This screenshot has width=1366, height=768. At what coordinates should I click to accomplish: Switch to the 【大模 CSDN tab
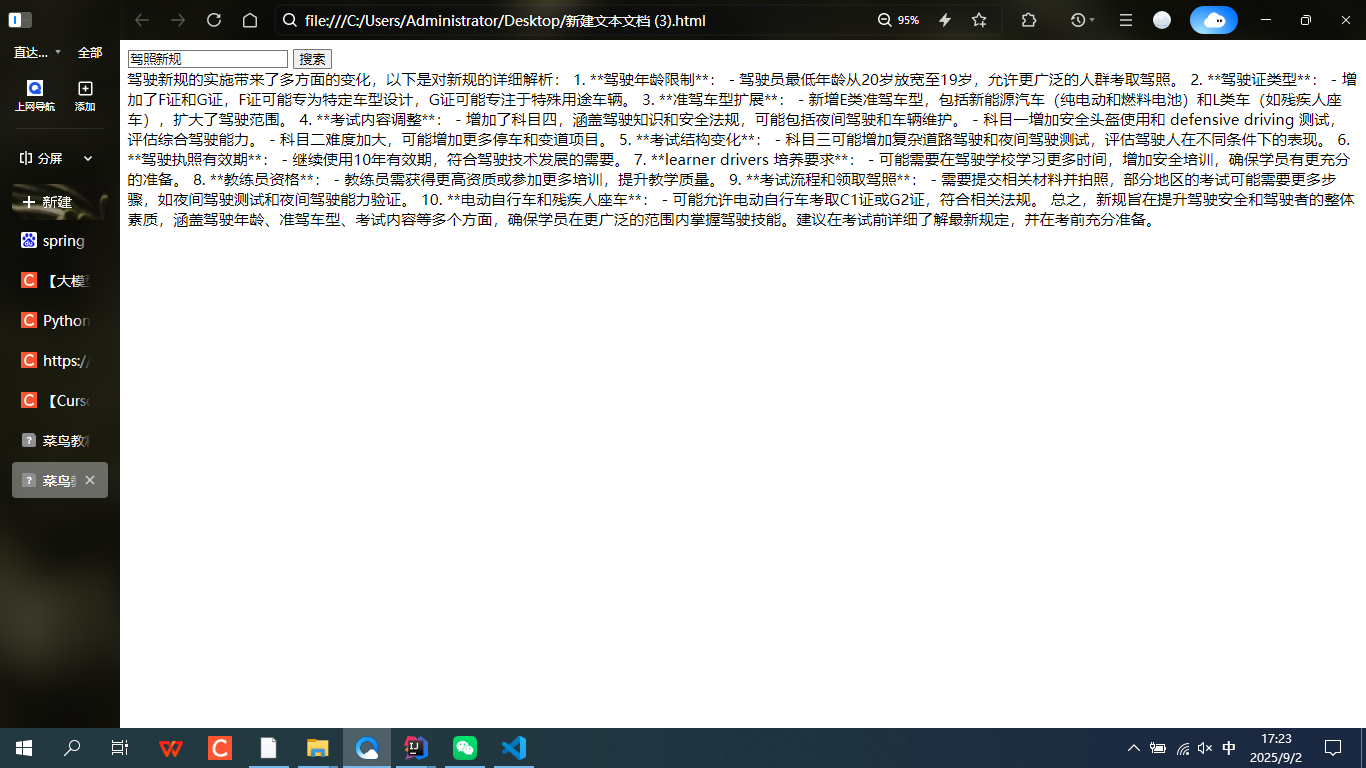click(x=60, y=281)
